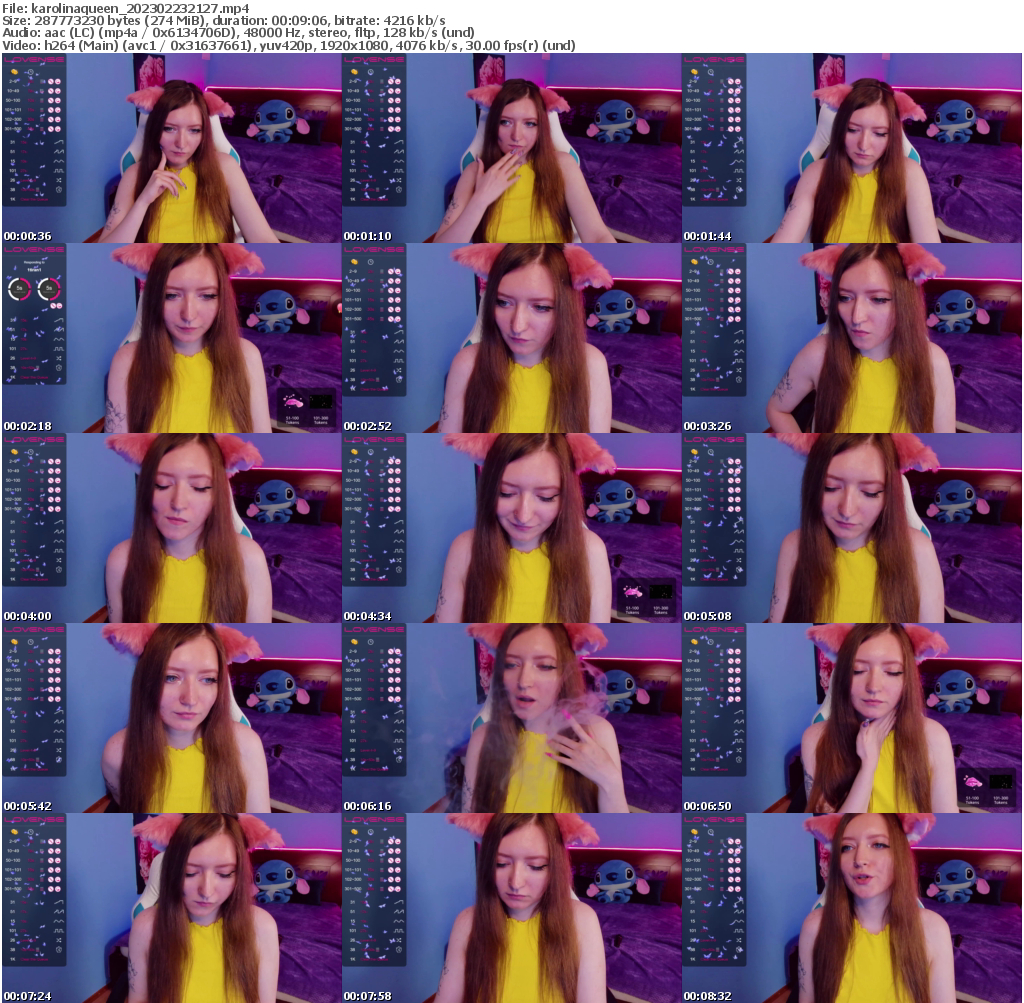Click the clock icon in the tip menu header
The image size is (1024, 1003).
coord(30,72)
